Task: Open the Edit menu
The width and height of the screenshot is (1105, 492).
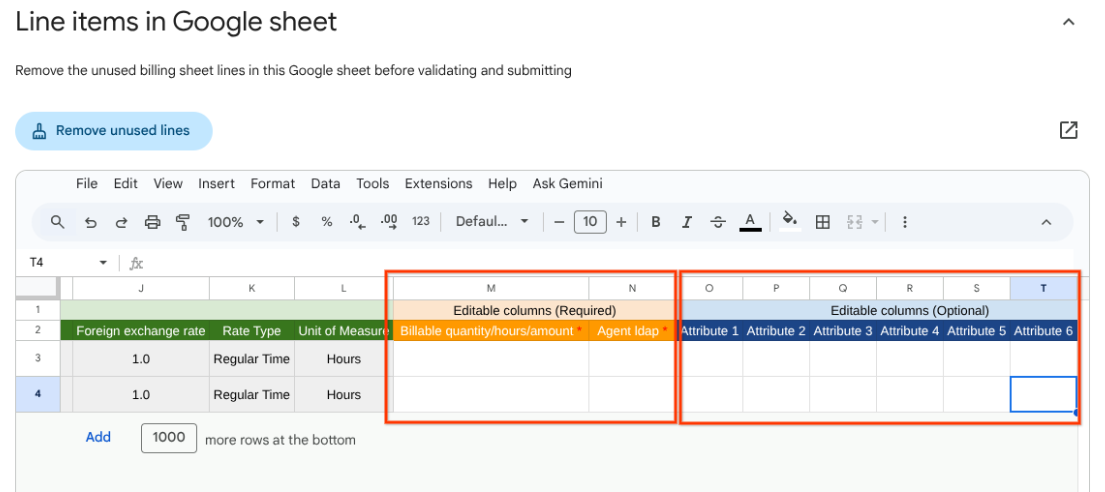Action: 125,183
